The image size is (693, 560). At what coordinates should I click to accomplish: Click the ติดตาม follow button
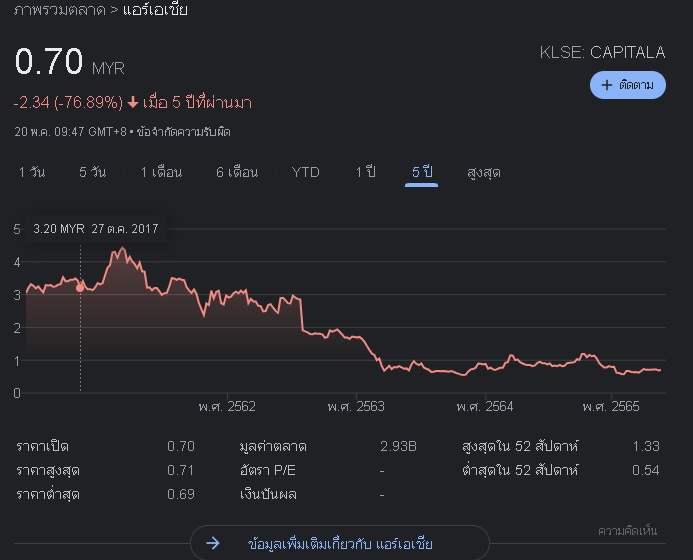pos(628,85)
